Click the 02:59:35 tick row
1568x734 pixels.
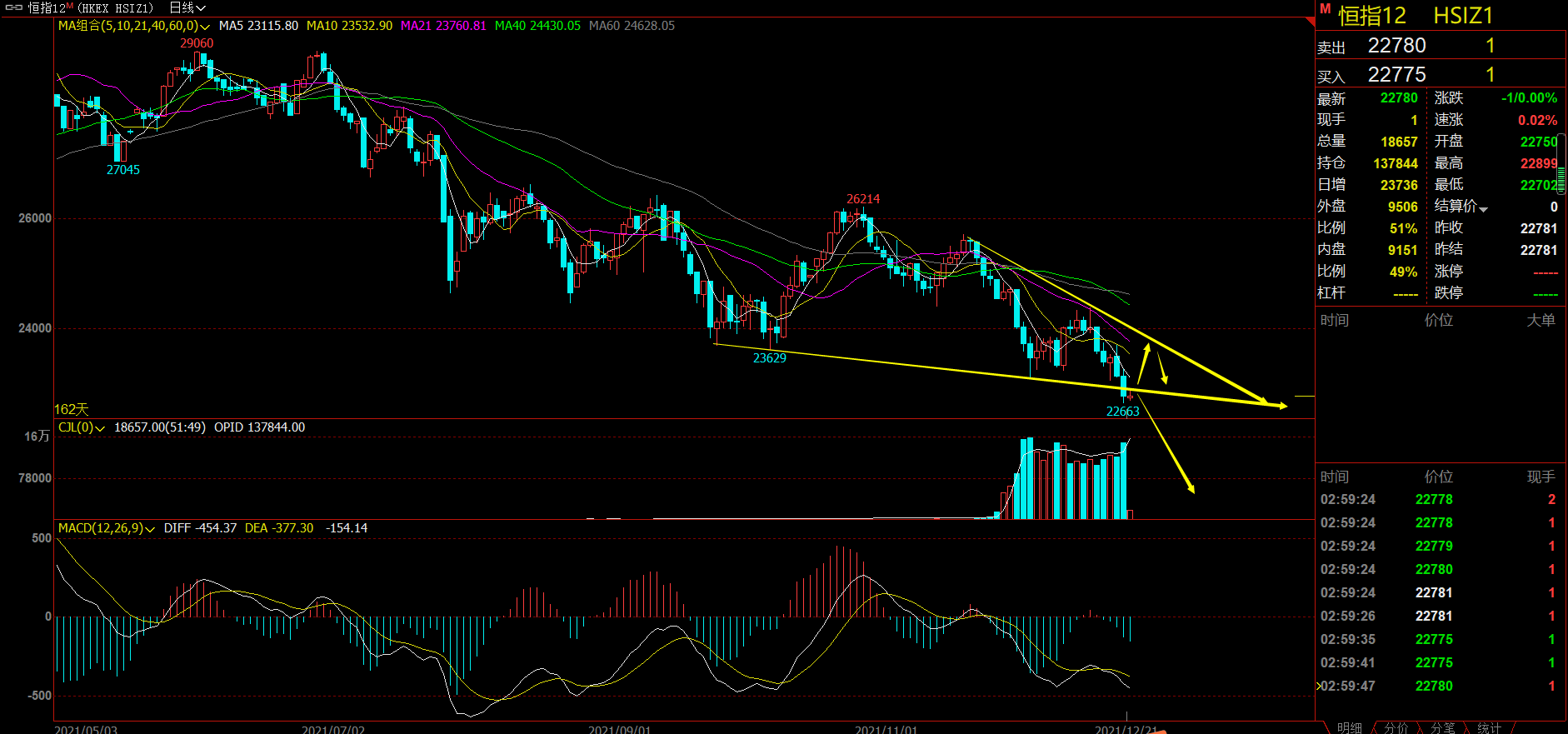point(1438,640)
